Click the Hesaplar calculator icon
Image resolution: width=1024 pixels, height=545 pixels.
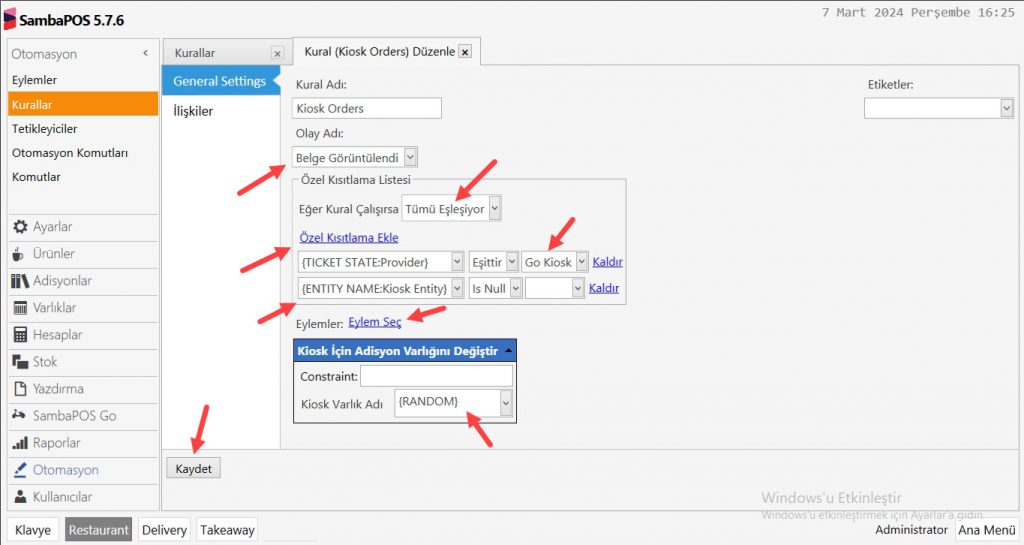(20, 335)
